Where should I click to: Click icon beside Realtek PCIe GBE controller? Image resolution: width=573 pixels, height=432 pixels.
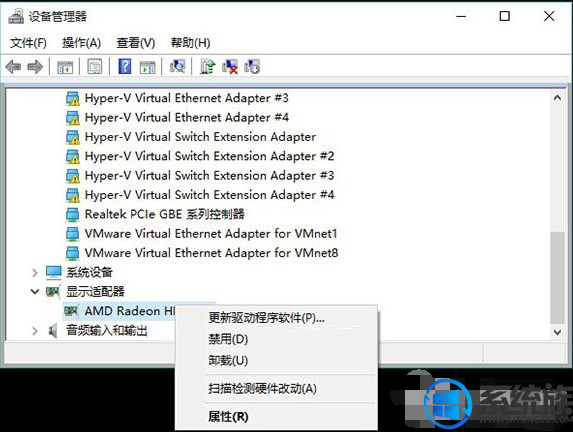[72, 215]
